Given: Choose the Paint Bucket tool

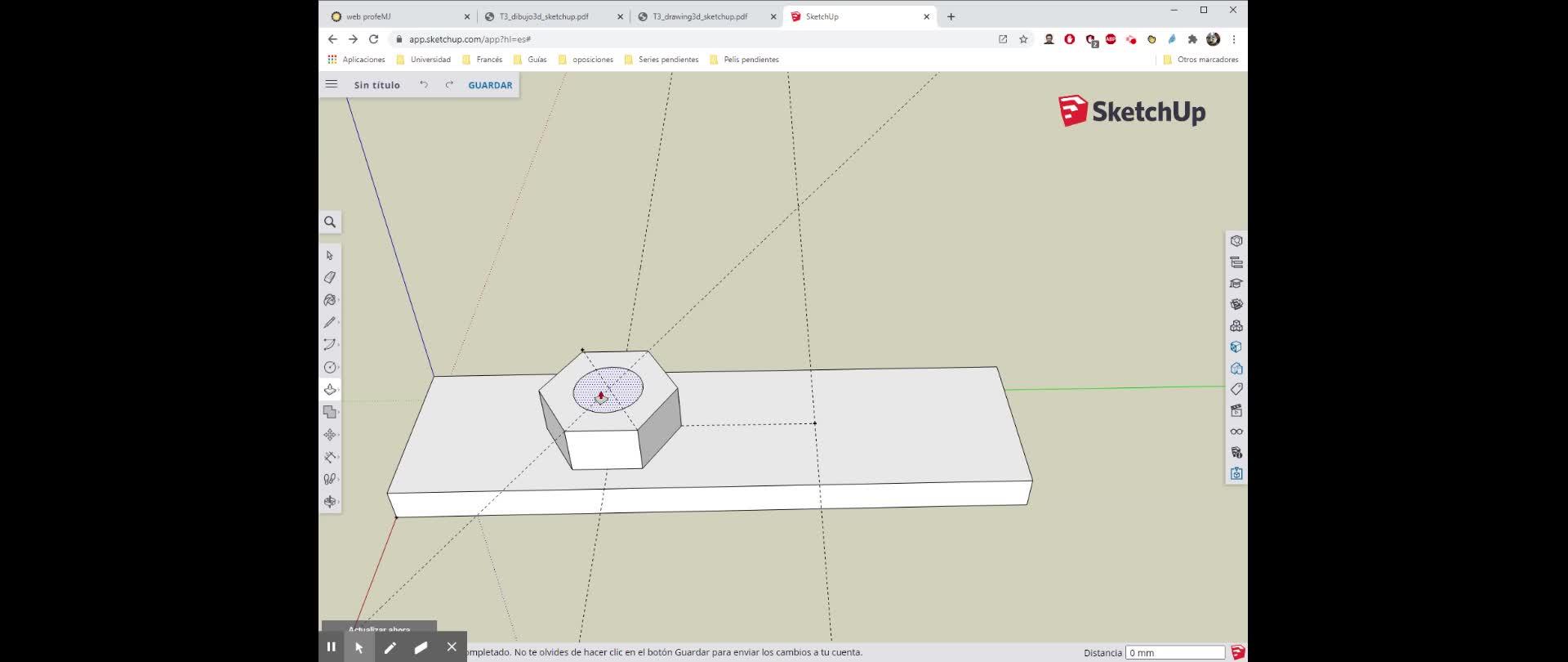Looking at the screenshot, I should [330, 300].
